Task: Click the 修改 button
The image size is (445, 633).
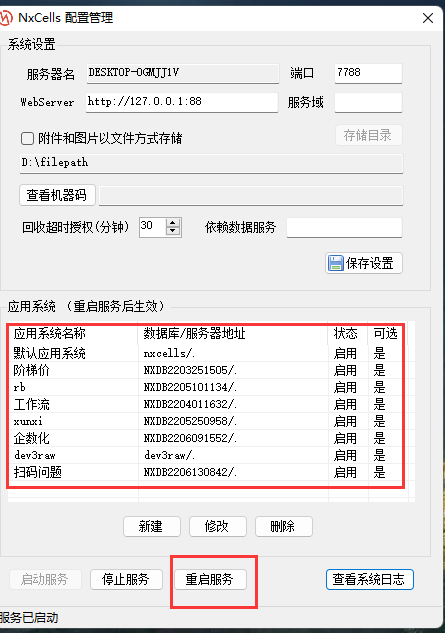Action: tap(218, 526)
